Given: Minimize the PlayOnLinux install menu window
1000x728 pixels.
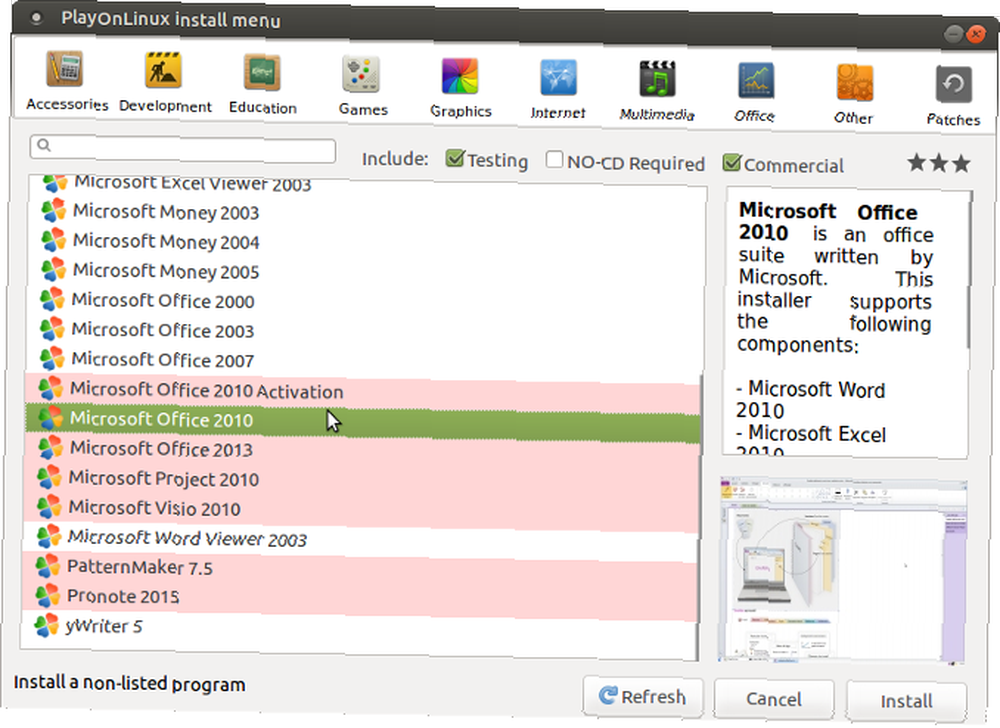Looking at the screenshot, I should click(954, 33).
